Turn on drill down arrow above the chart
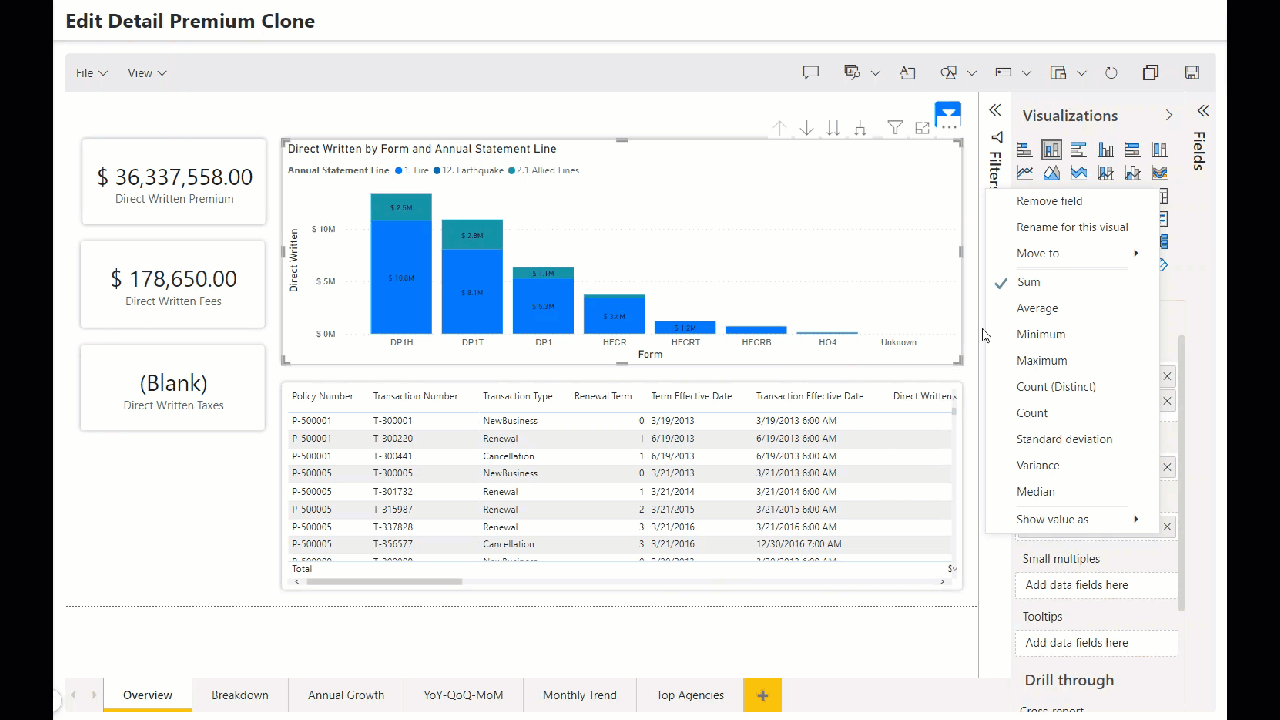The image size is (1280, 720). click(x=806, y=128)
